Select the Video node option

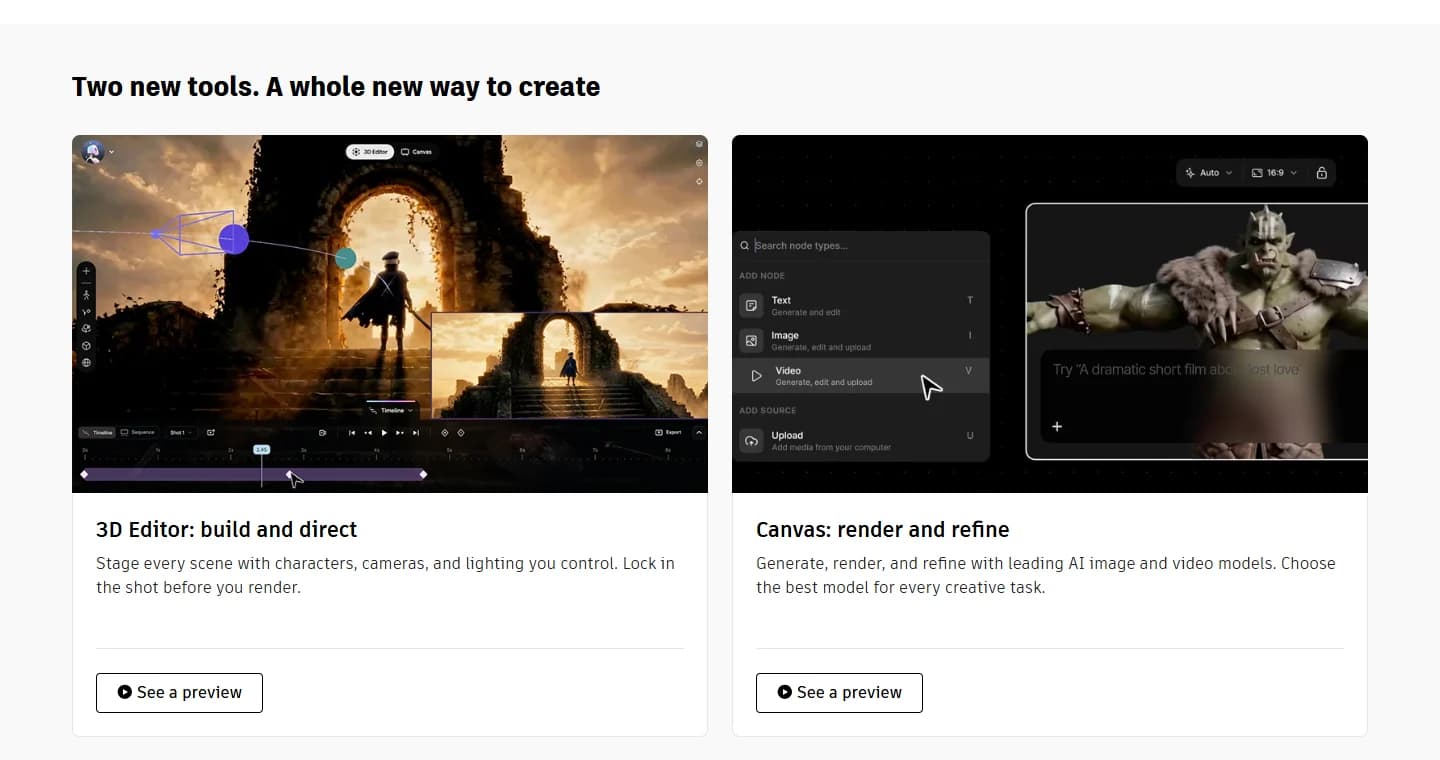862,375
